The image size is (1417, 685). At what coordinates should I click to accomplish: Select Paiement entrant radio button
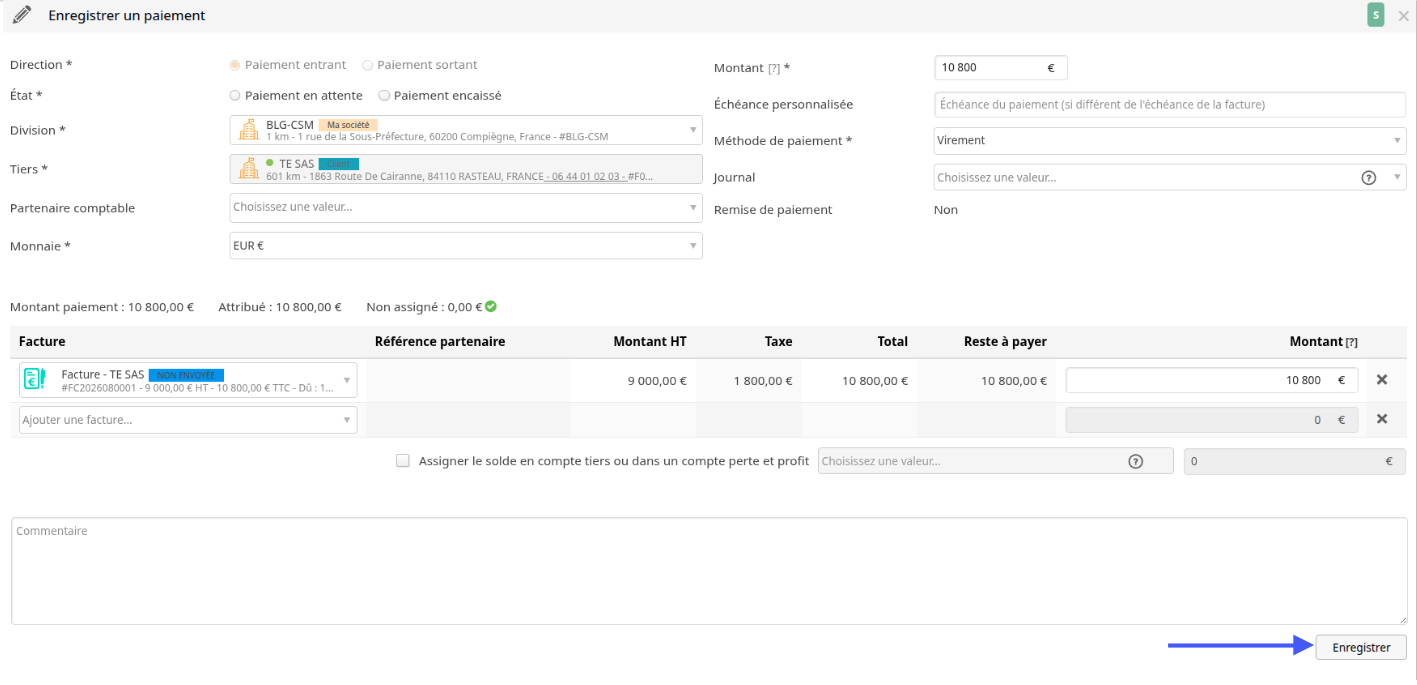pos(235,65)
